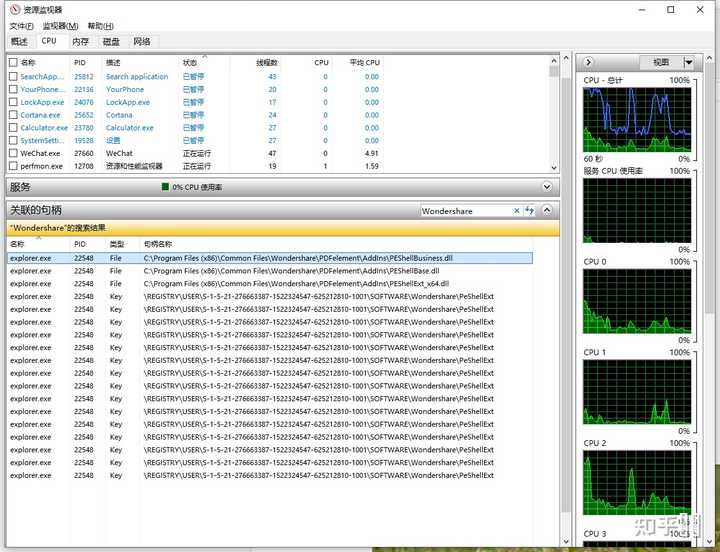This screenshot has width=720, height=552.
Task: Click the CPU 1 usage graph
Action: point(637,392)
